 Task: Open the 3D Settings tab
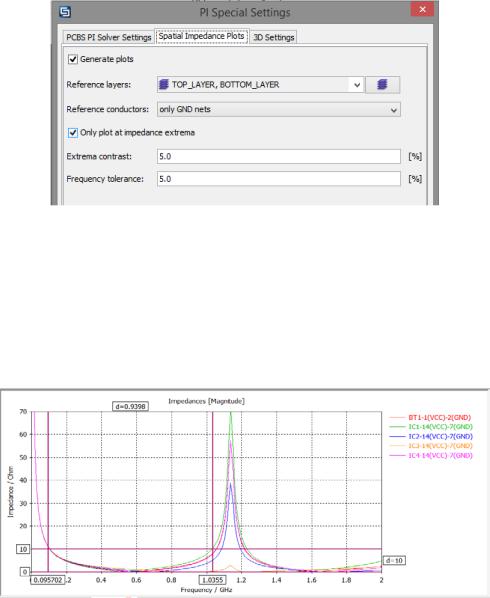(273, 37)
